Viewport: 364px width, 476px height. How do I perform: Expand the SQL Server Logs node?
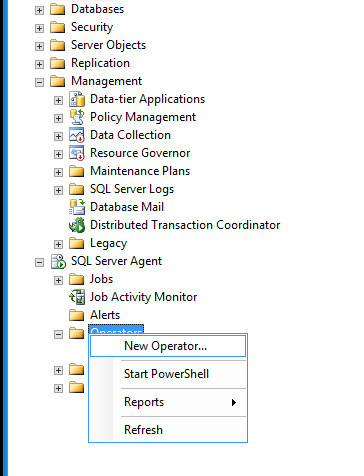(58, 190)
